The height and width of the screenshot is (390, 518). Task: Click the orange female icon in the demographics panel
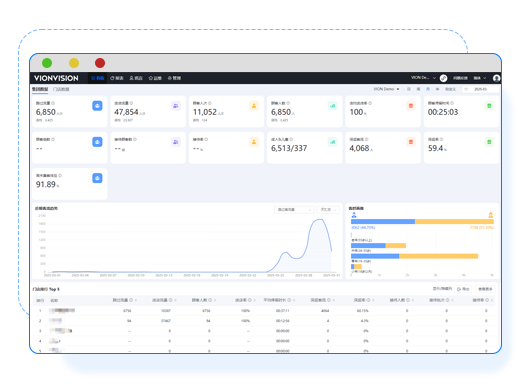490,215
